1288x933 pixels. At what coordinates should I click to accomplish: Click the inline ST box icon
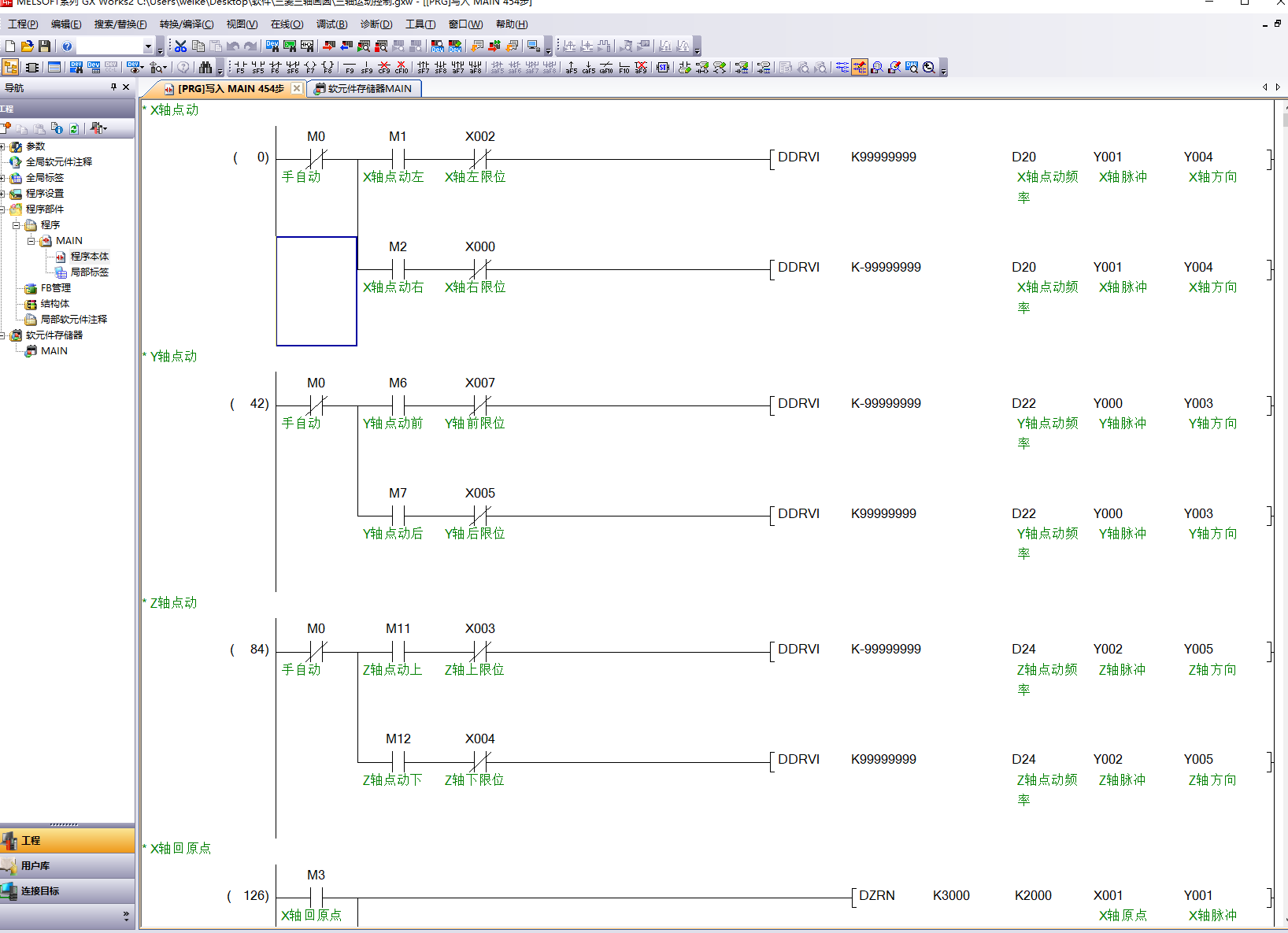(x=663, y=68)
